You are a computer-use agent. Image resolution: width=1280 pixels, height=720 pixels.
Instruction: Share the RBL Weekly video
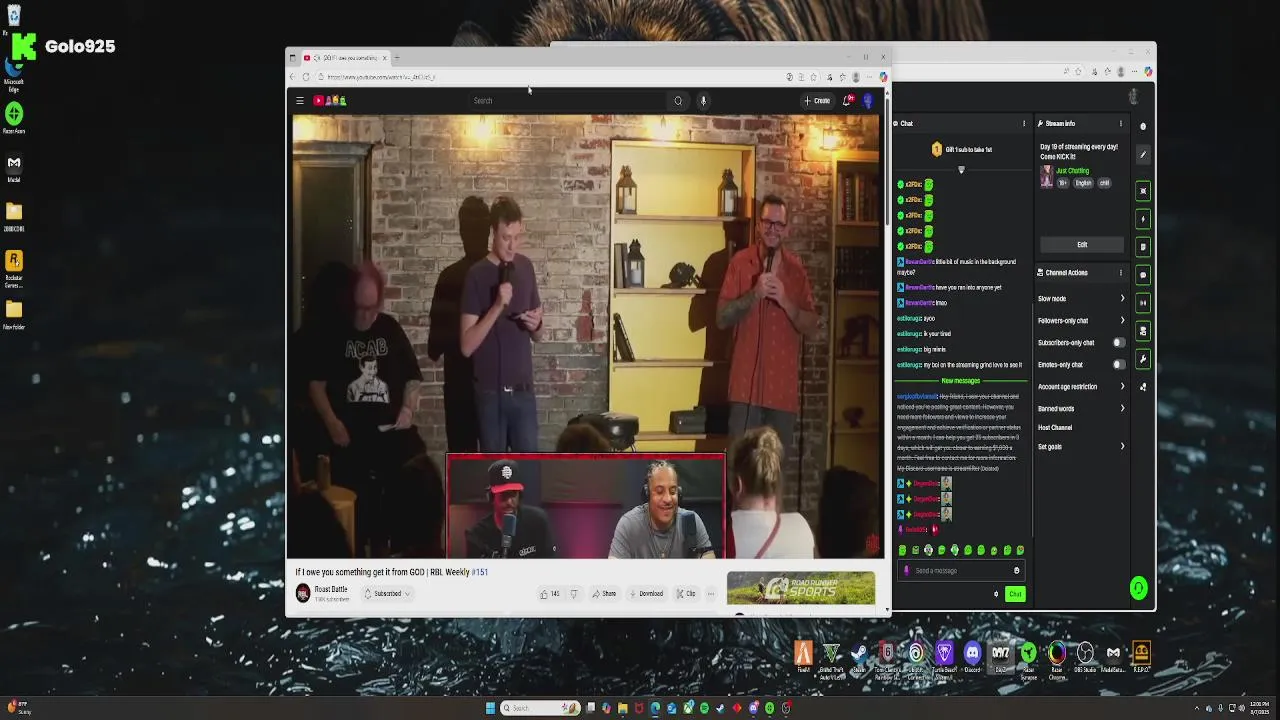tap(604, 594)
